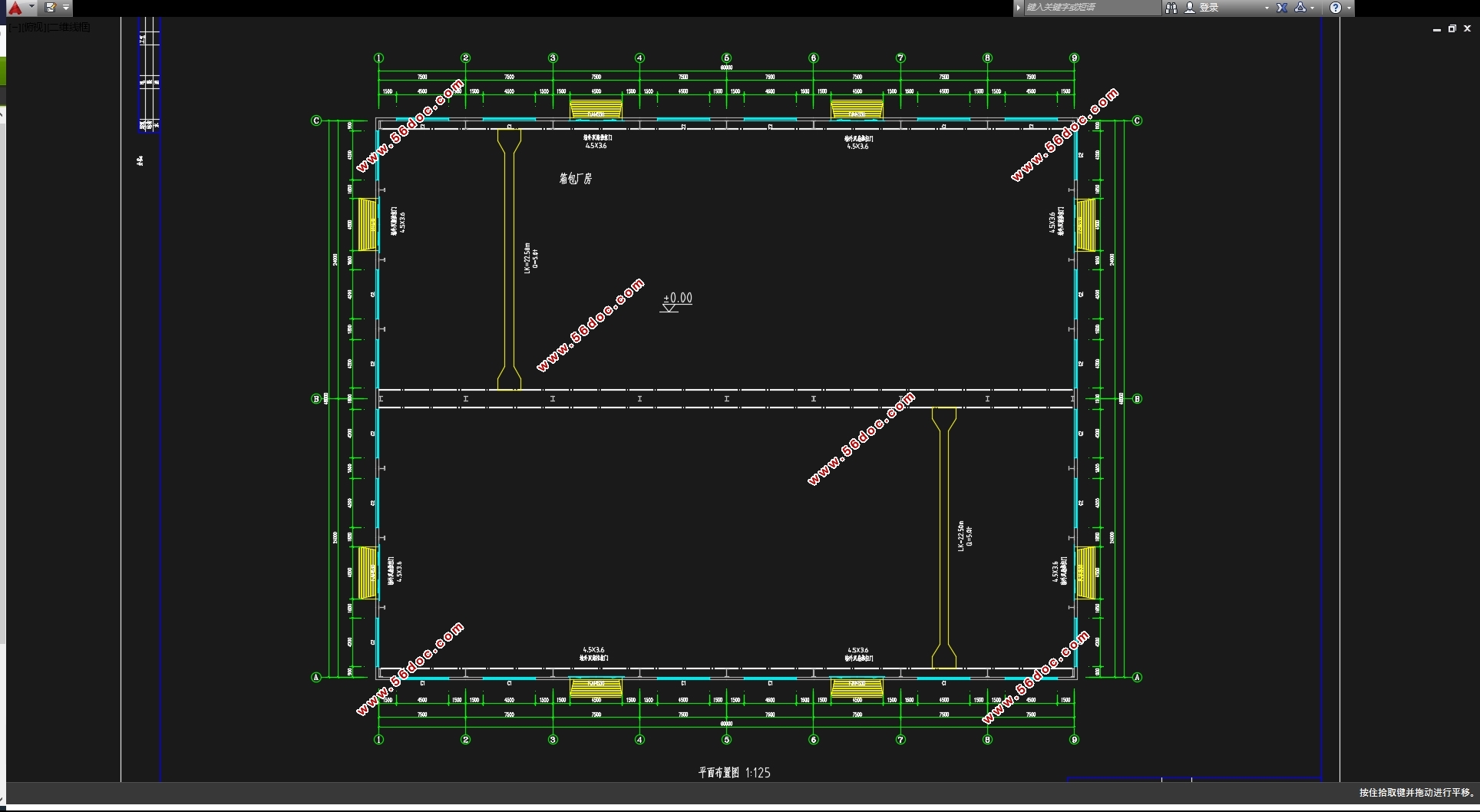The image size is (1480, 812).
Task: Open Help question mark icon
Action: click(x=1336, y=8)
